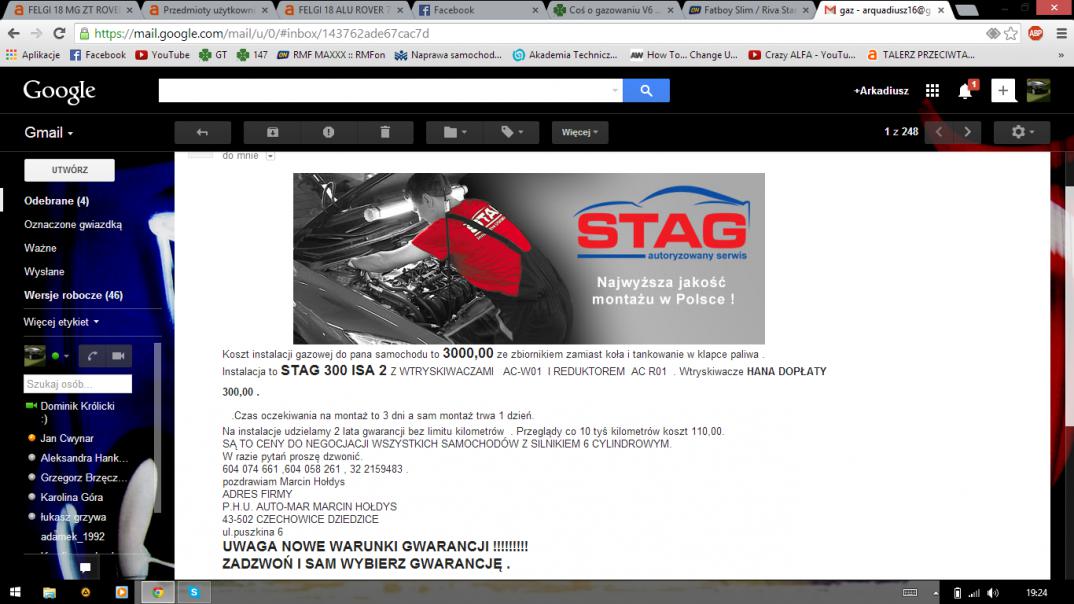Delete the email with the trash icon
1074x604 pixels.
pyautogui.click(x=385, y=132)
